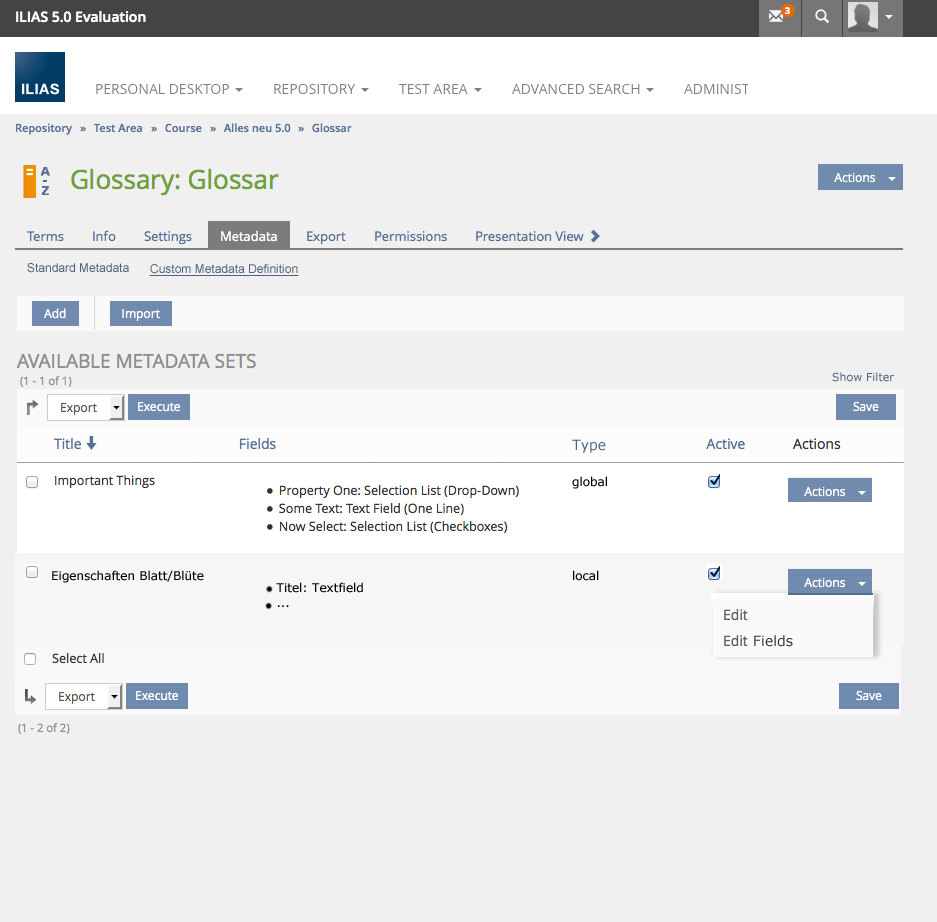Select the Standard Metadata subtab
937x922 pixels.
(78, 268)
